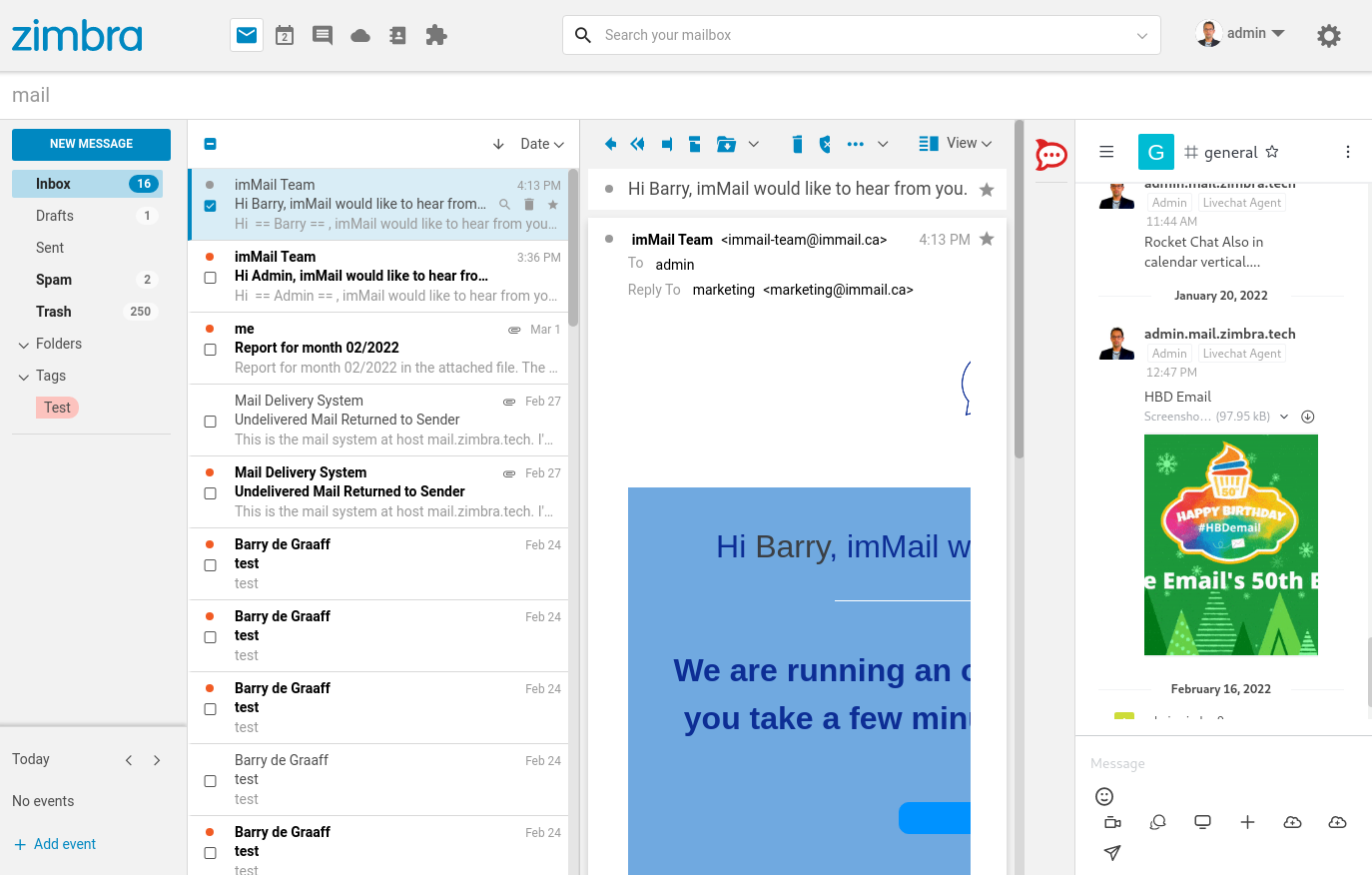Click the Archive message icon
The image size is (1372, 875).
pyautogui.click(x=695, y=144)
